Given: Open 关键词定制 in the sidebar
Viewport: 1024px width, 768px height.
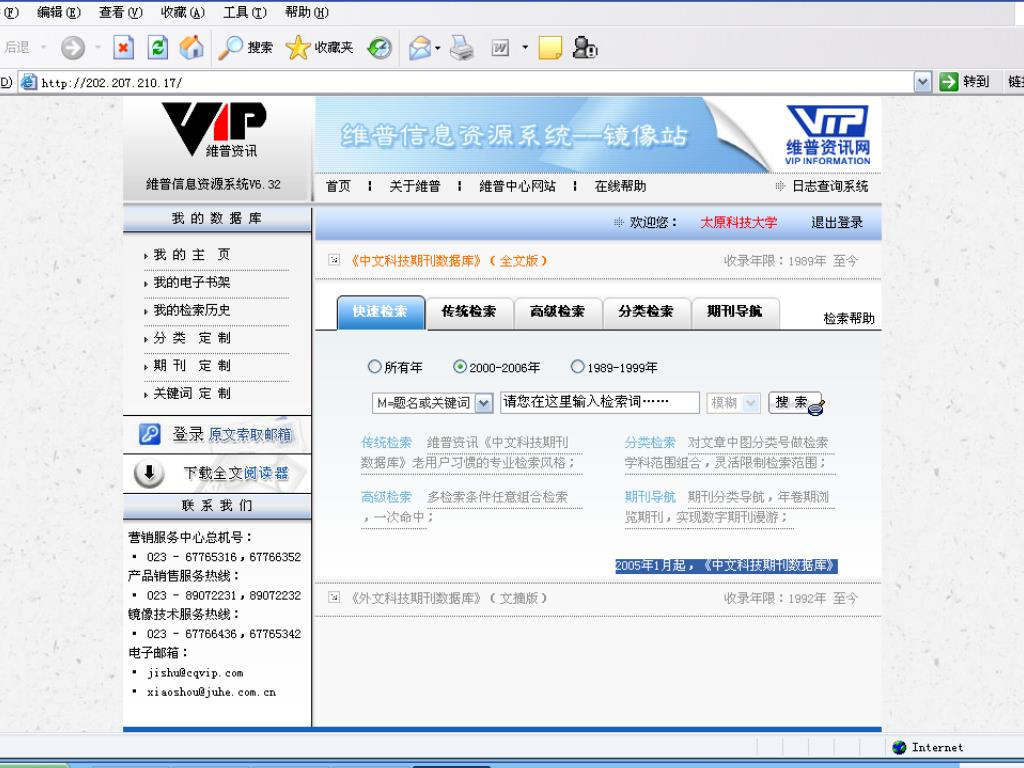Looking at the screenshot, I should (191, 393).
